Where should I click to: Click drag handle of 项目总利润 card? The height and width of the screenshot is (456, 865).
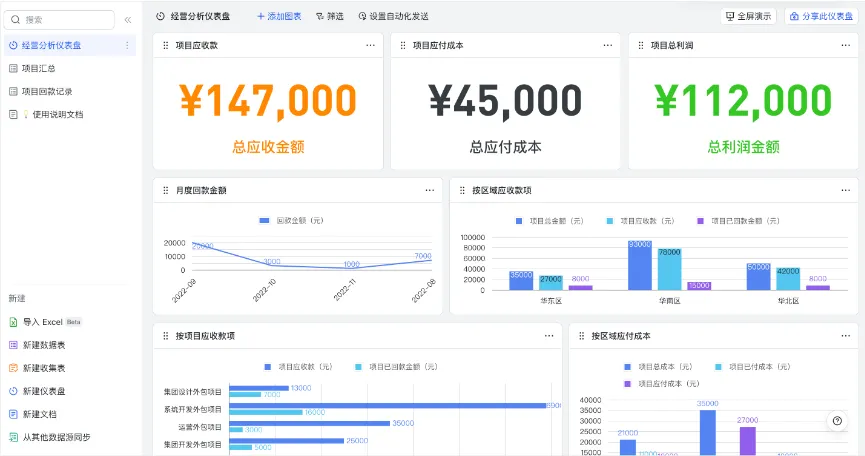pyautogui.click(x=640, y=45)
